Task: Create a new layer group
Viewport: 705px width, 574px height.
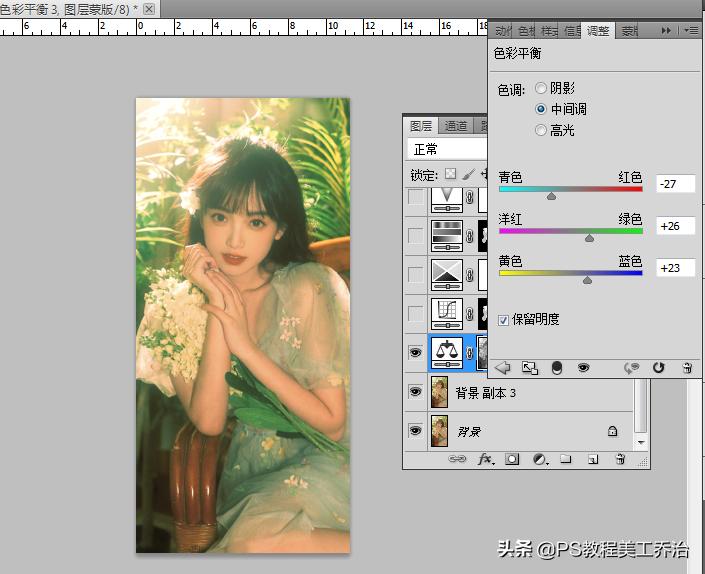Action: tap(566, 459)
